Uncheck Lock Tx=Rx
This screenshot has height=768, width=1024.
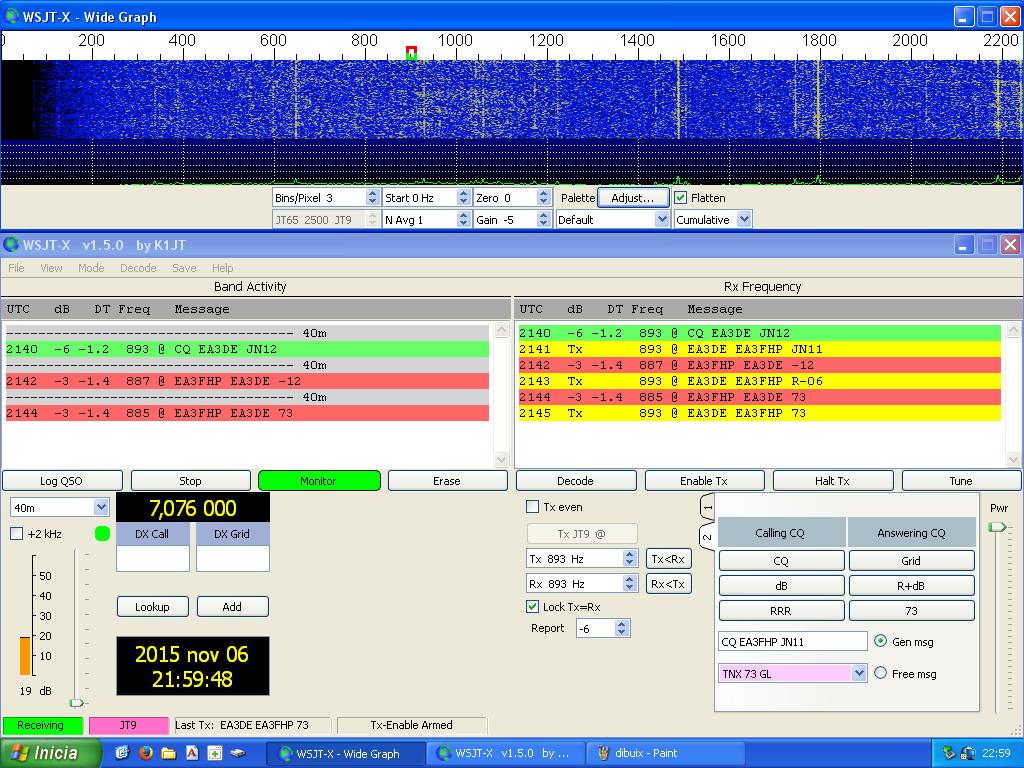click(x=534, y=606)
